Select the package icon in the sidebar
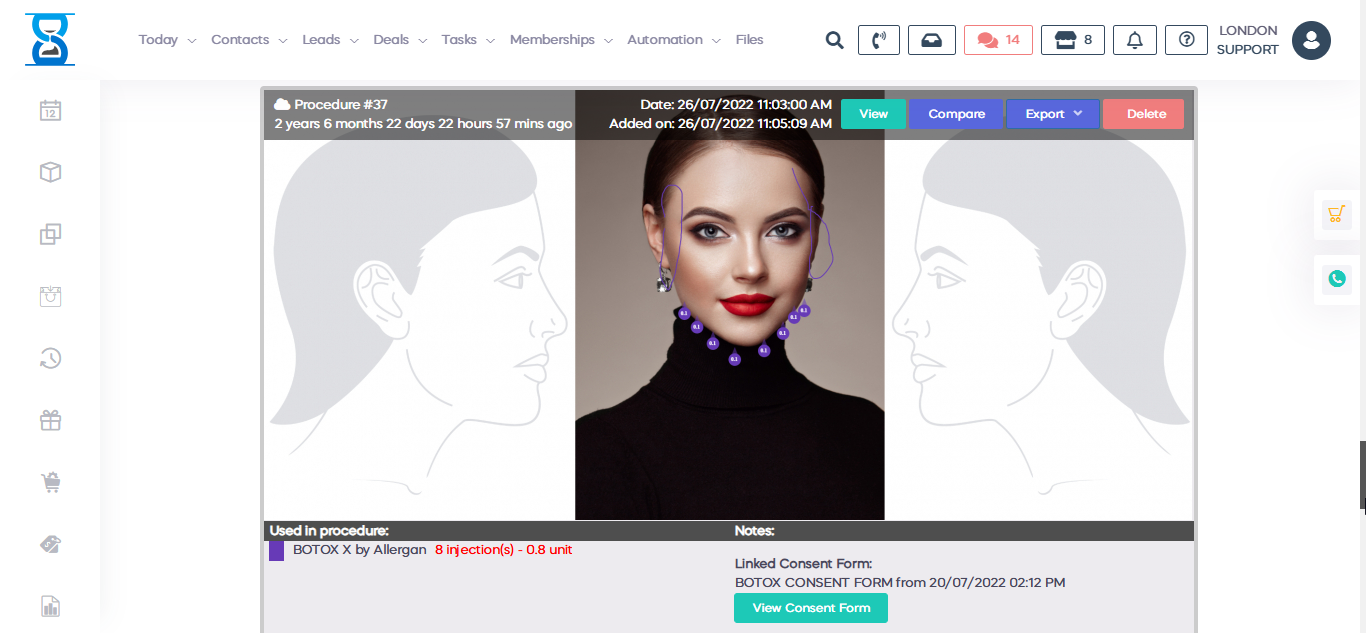The height and width of the screenshot is (633, 1366). click(50, 172)
